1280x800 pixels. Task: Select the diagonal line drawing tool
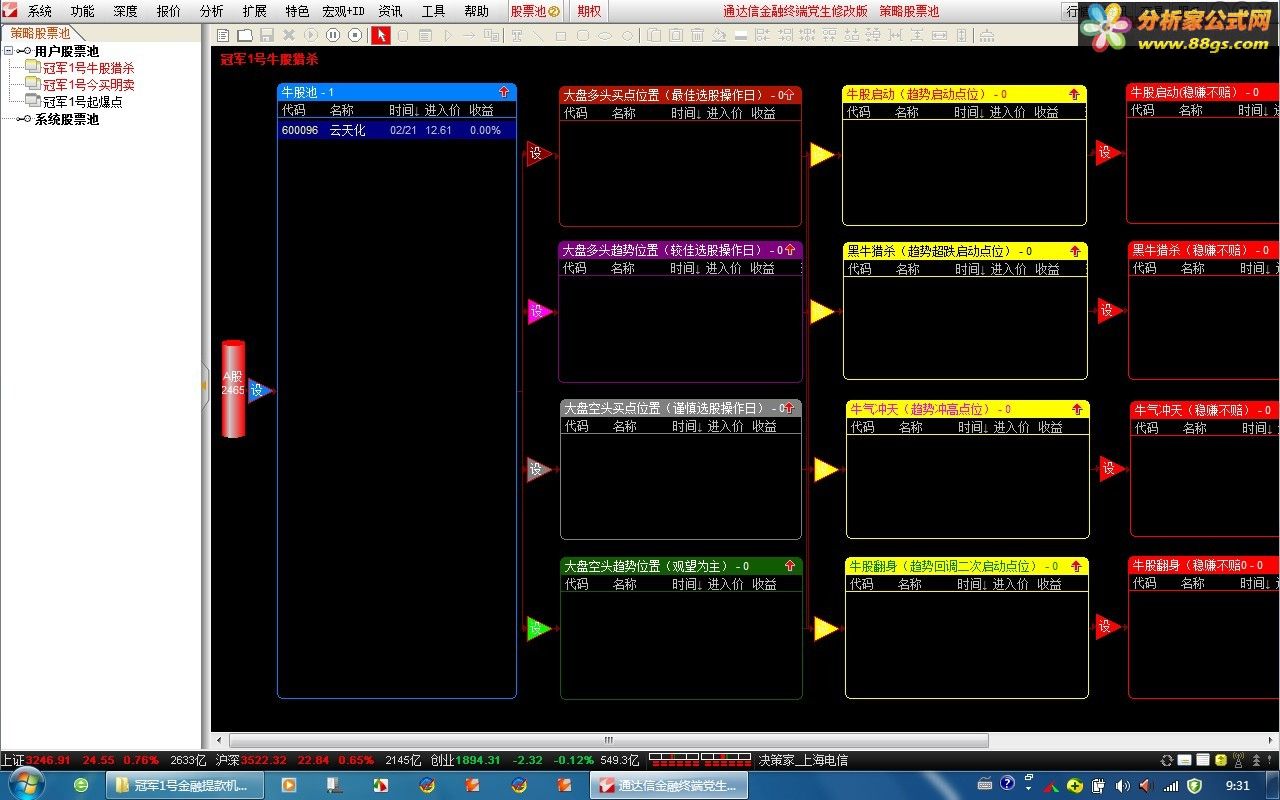tap(538, 35)
